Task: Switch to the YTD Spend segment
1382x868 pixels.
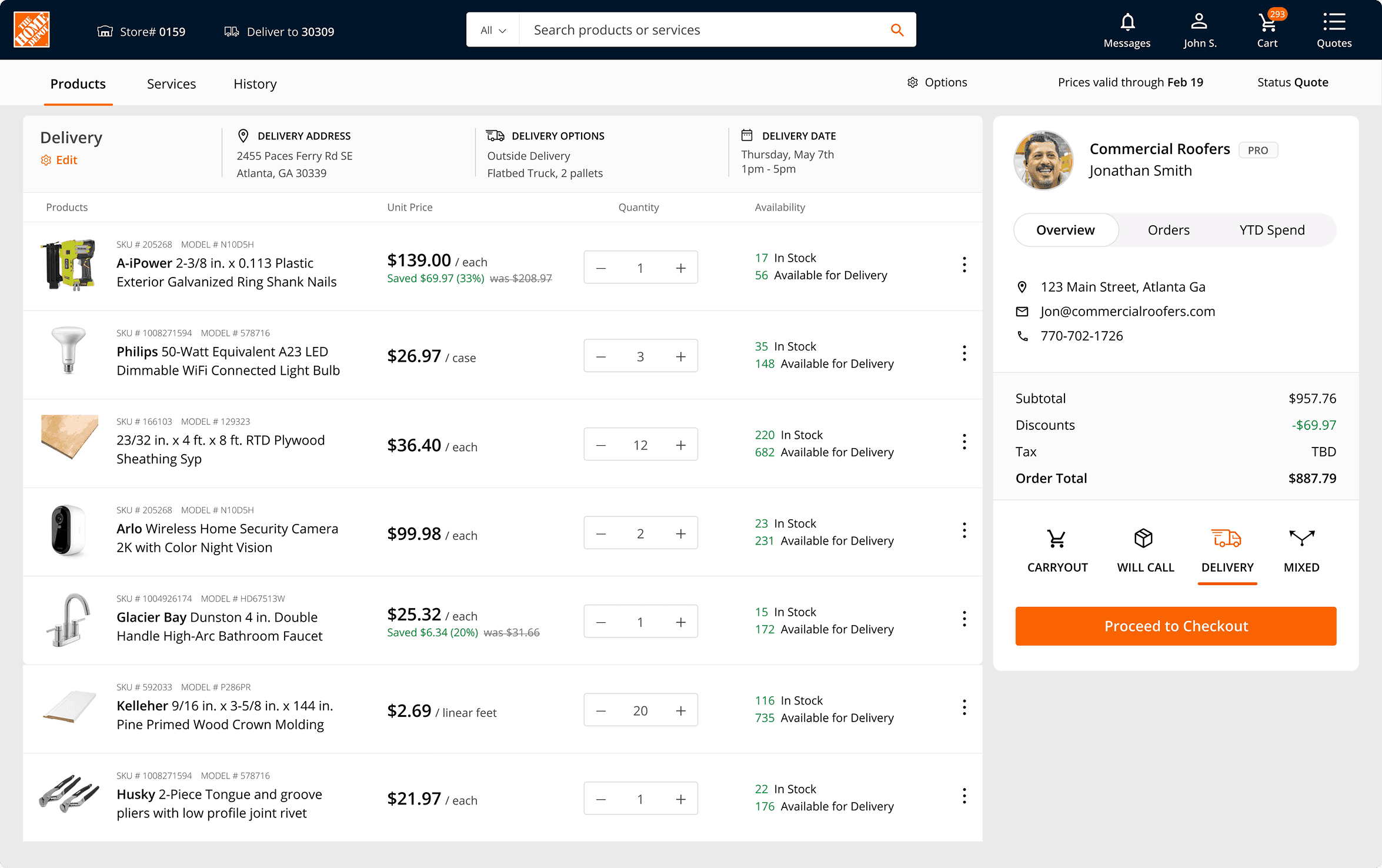Action: (1271, 230)
